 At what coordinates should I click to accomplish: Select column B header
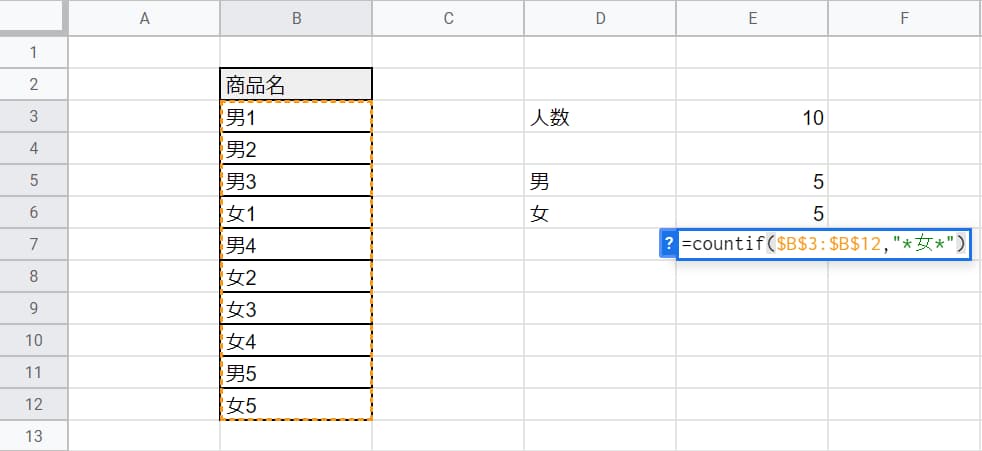tap(296, 18)
